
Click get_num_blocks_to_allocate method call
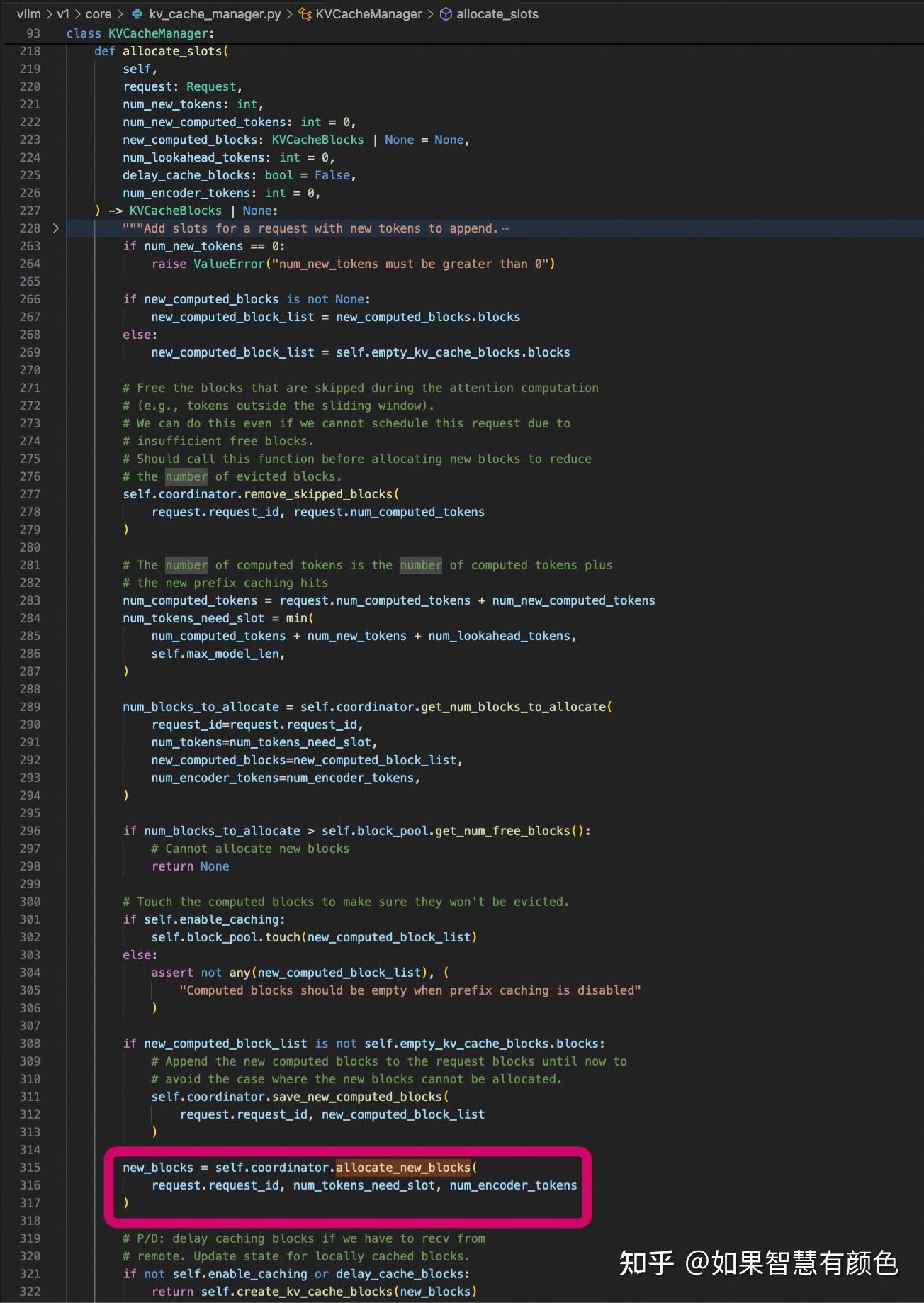[514, 707]
